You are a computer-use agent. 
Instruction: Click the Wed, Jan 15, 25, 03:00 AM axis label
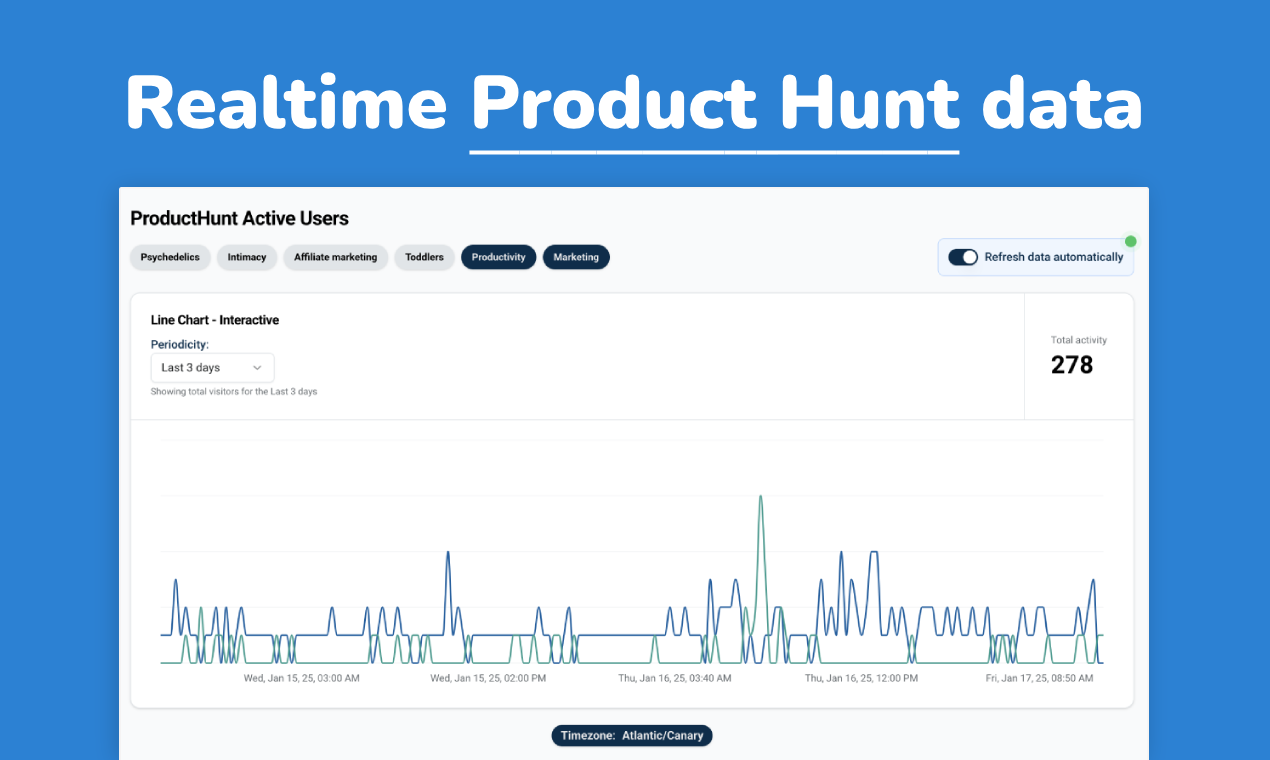coord(302,678)
